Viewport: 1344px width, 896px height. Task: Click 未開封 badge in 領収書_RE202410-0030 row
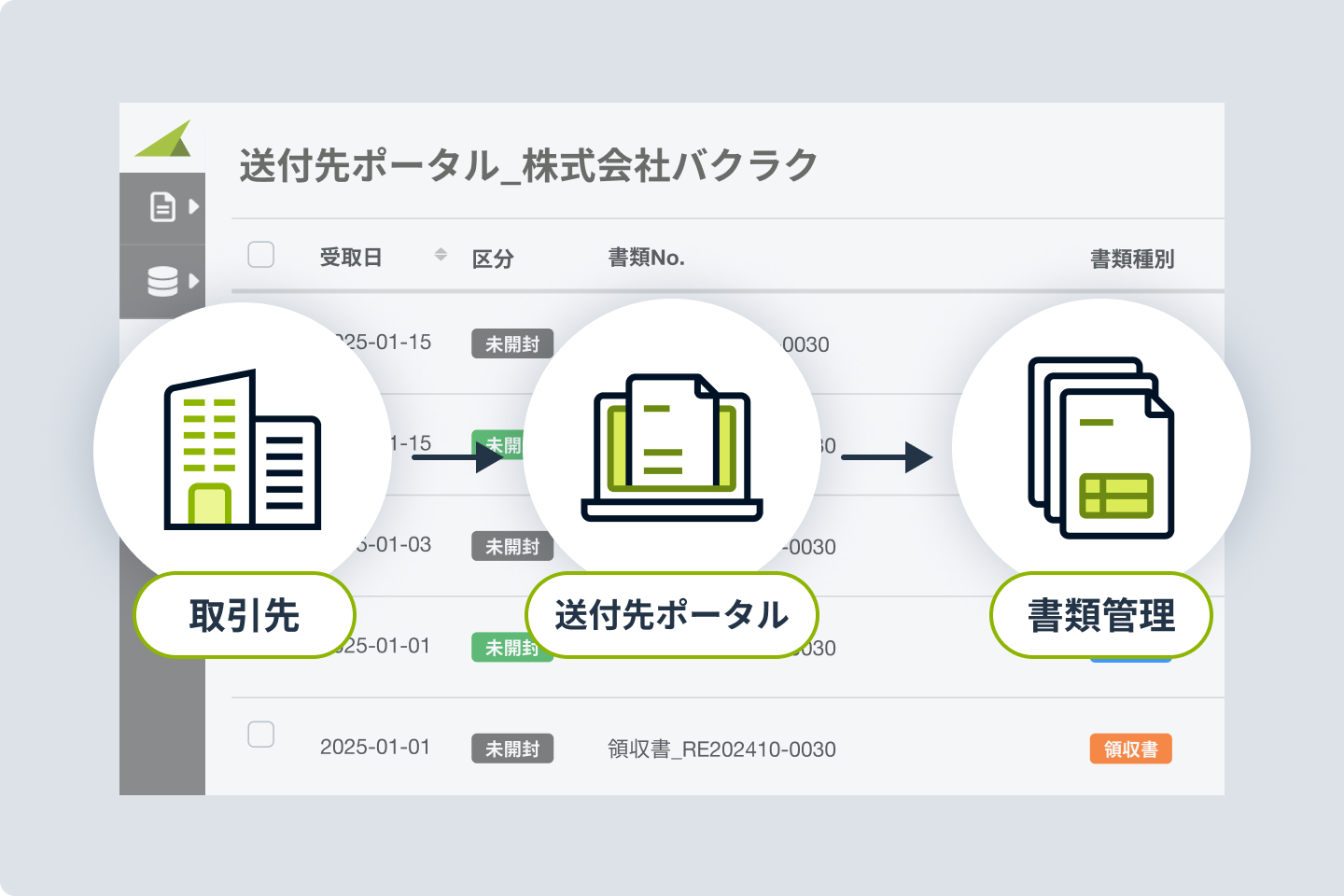point(512,749)
